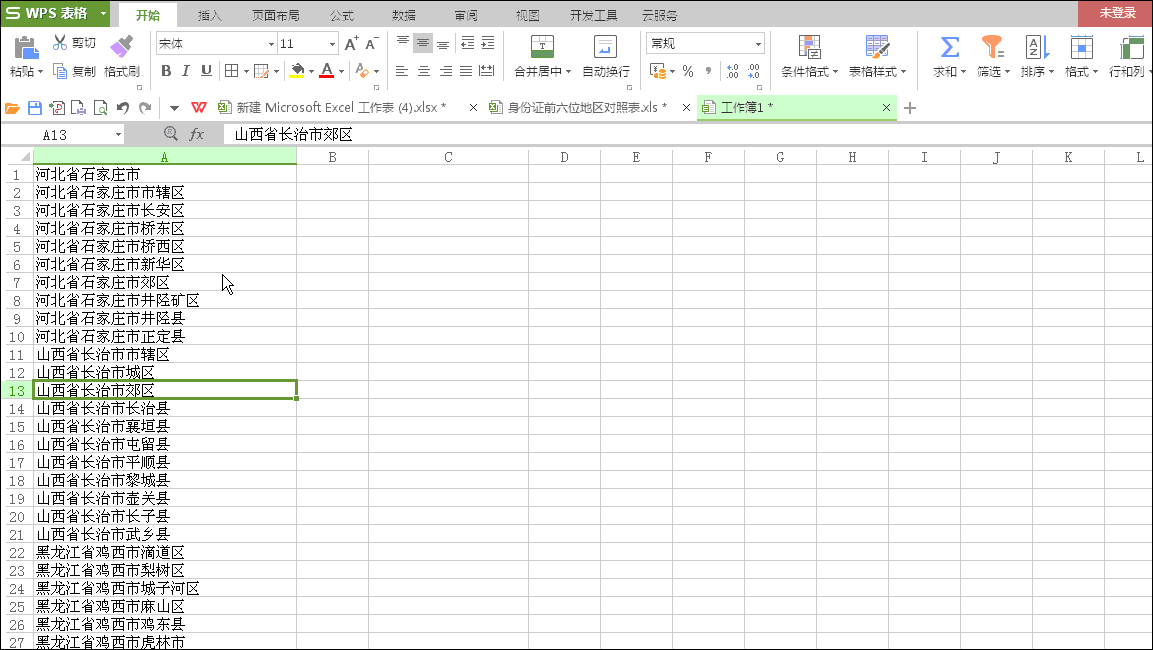1153x650 pixels.
Task: Click the open folder icon in quick toolbar
Action: [12, 108]
